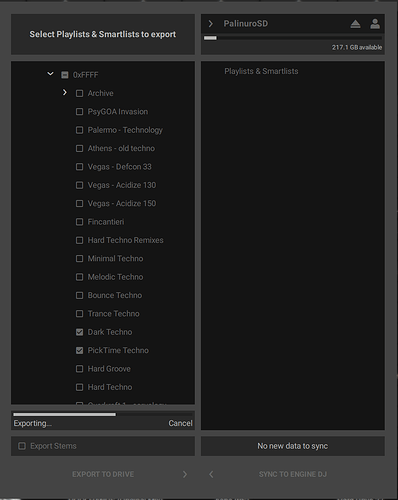Image resolution: width=398 pixels, height=500 pixels.
Task: Check the Hard Techno checkbox
Action: coord(79,387)
